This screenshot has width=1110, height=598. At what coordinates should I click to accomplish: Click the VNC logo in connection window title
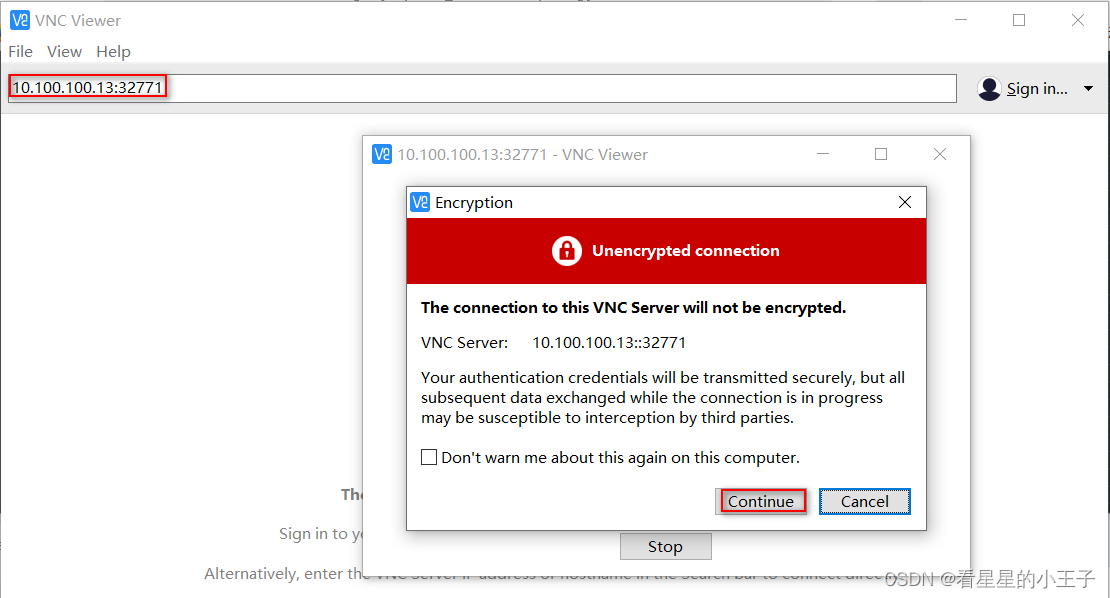point(382,154)
